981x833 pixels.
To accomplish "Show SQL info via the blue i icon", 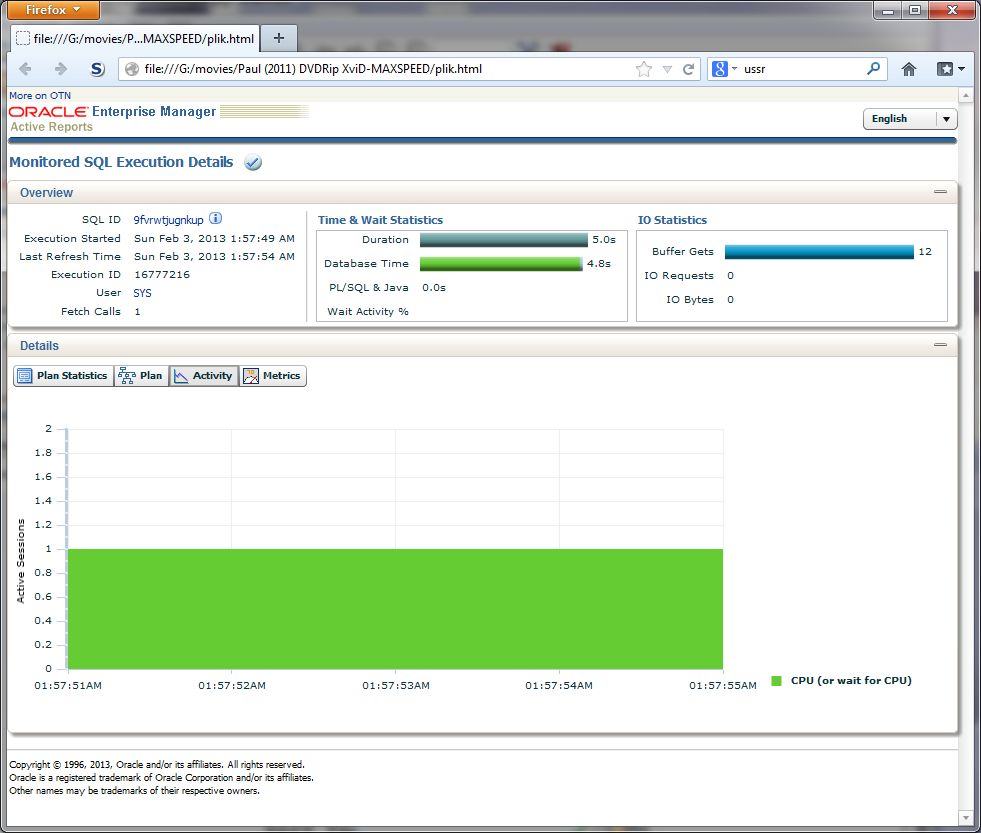I will pyautogui.click(x=215, y=218).
